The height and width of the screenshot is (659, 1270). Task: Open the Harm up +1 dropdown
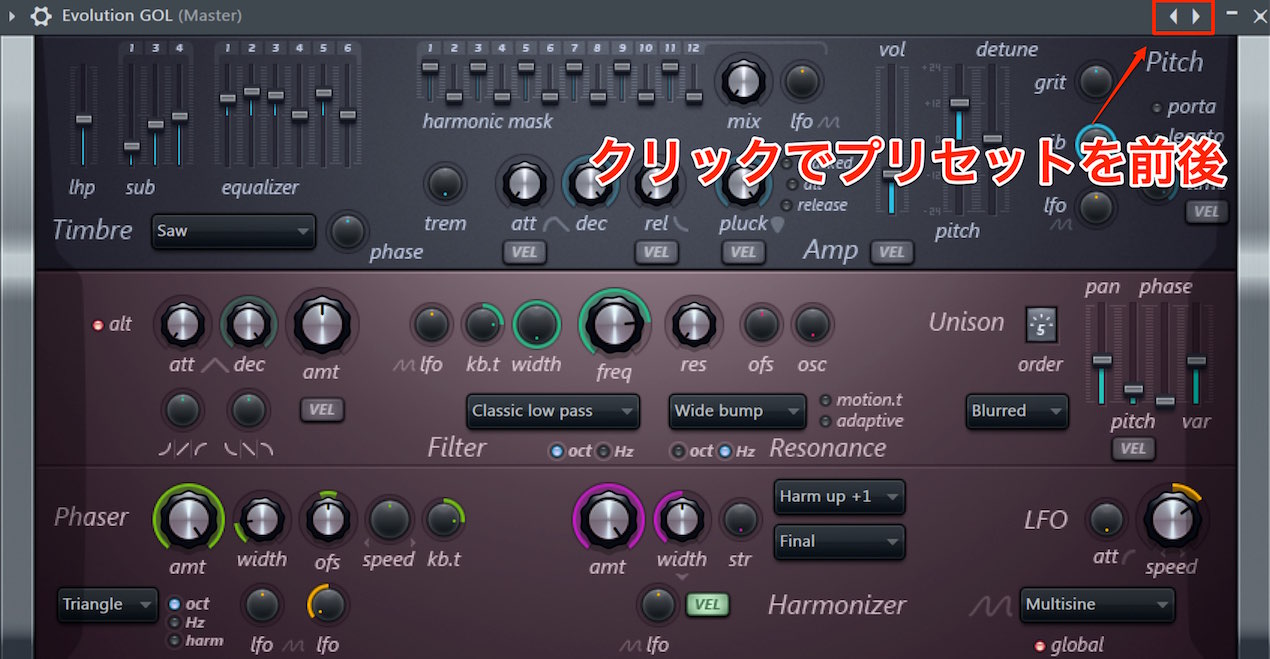click(x=839, y=497)
